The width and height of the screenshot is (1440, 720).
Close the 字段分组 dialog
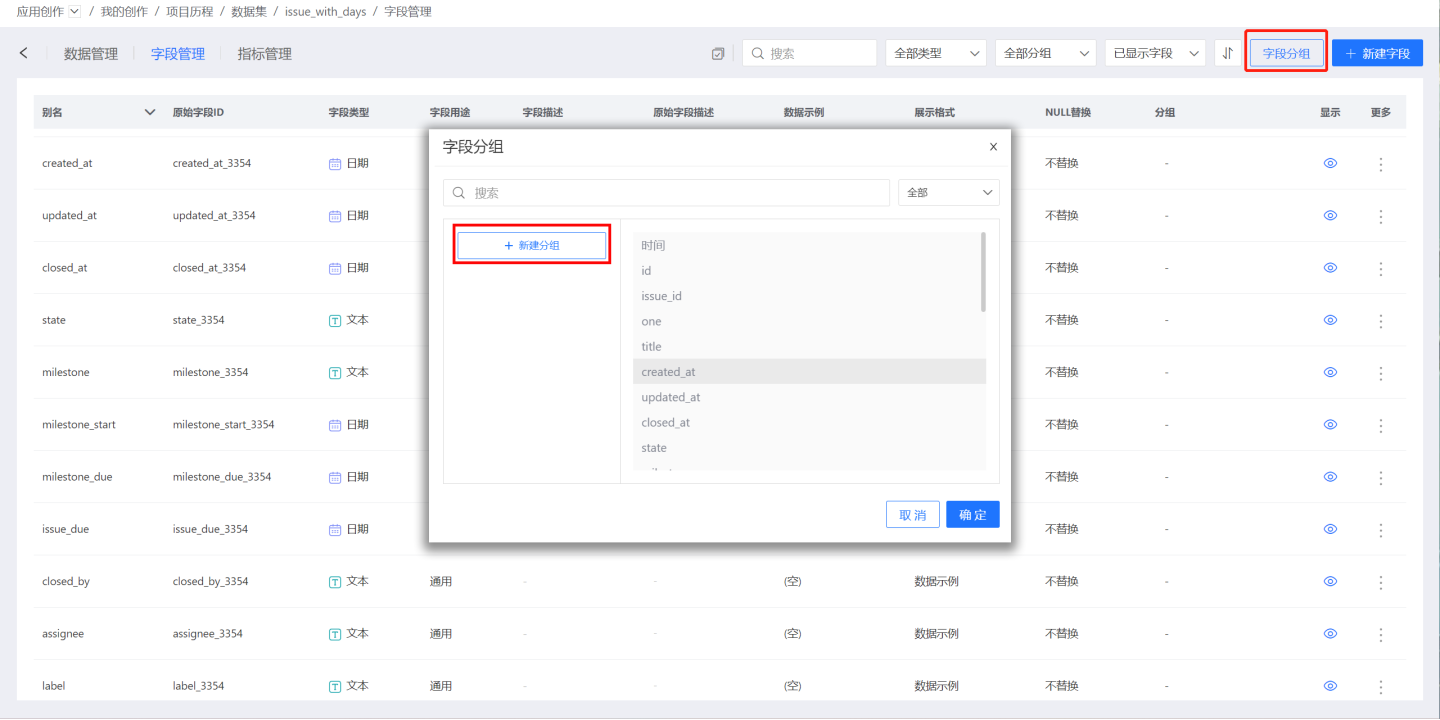993,147
